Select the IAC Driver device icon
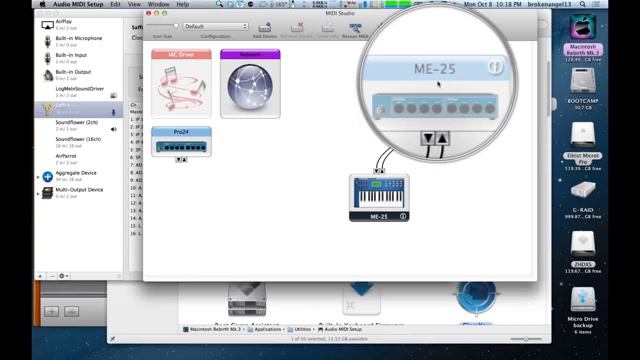 click(x=181, y=84)
